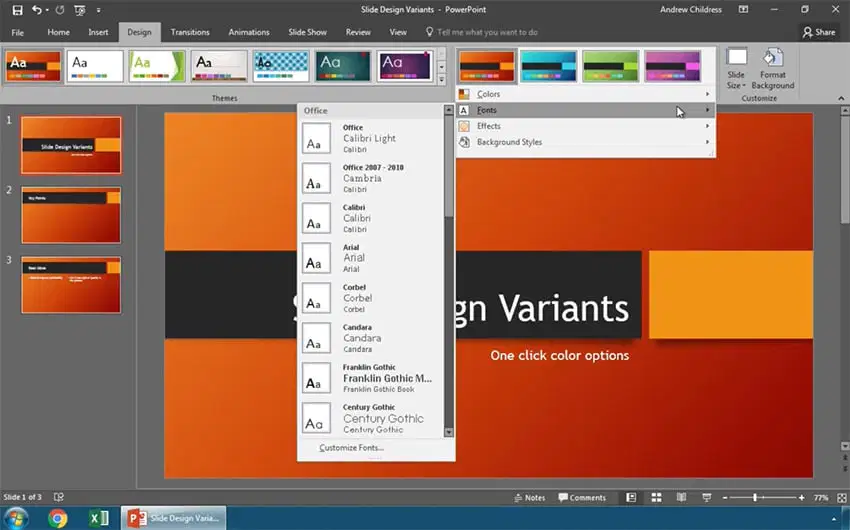Choose the Candara font pair
The height and width of the screenshot is (530, 850).
(x=371, y=338)
